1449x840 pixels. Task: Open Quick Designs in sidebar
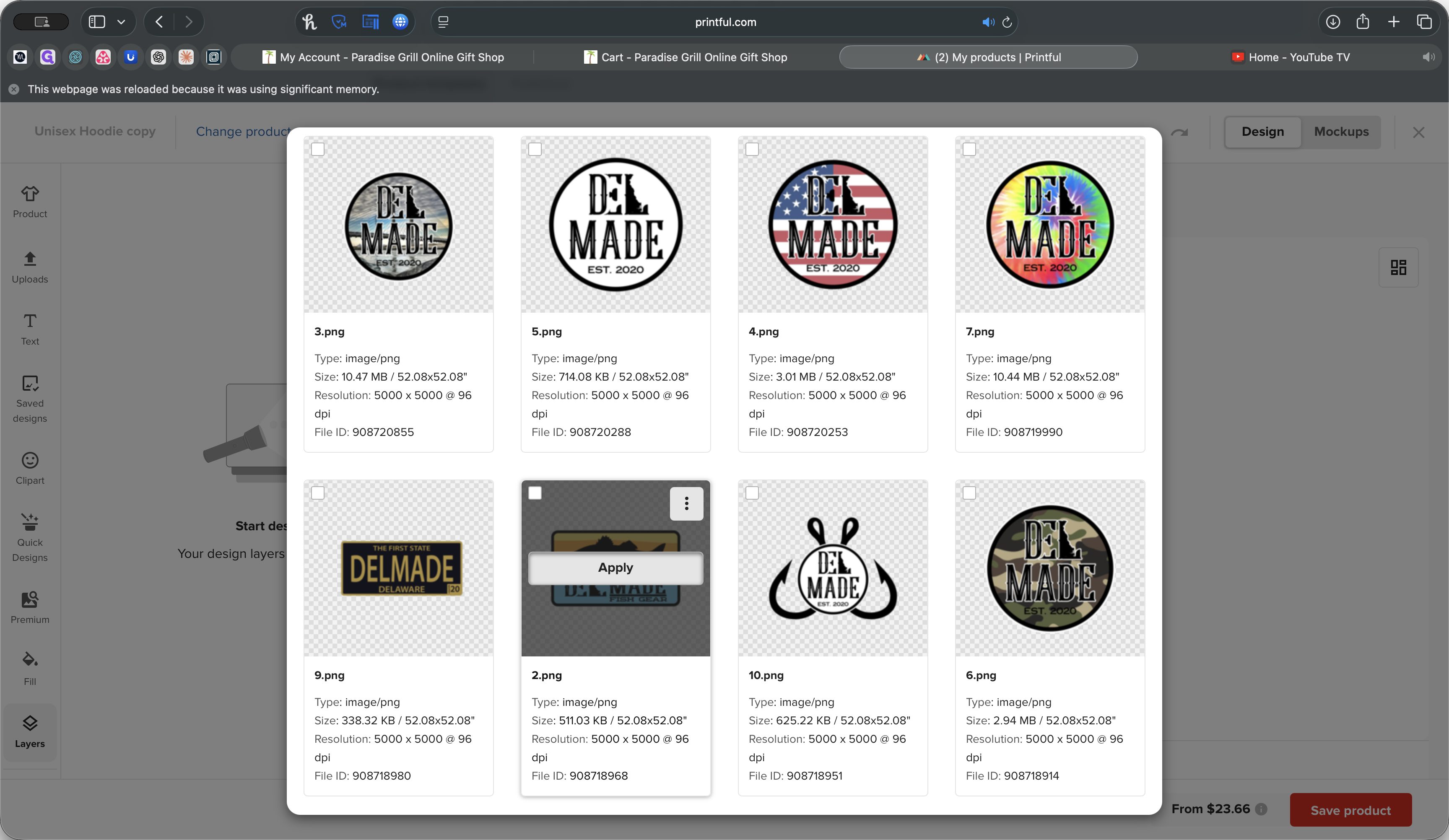tap(30, 537)
